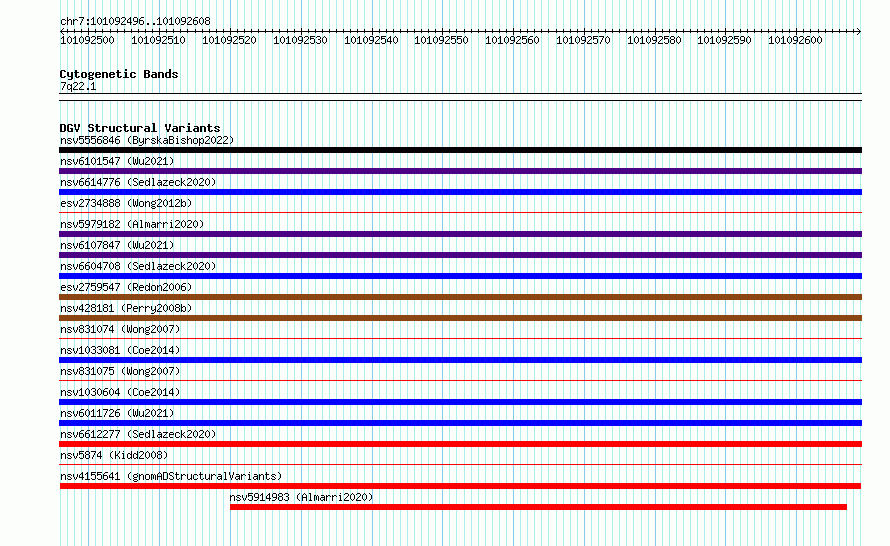Click the brown esv2759547 variant bar
The height and width of the screenshot is (546, 890).
pyautogui.click(x=460, y=297)
